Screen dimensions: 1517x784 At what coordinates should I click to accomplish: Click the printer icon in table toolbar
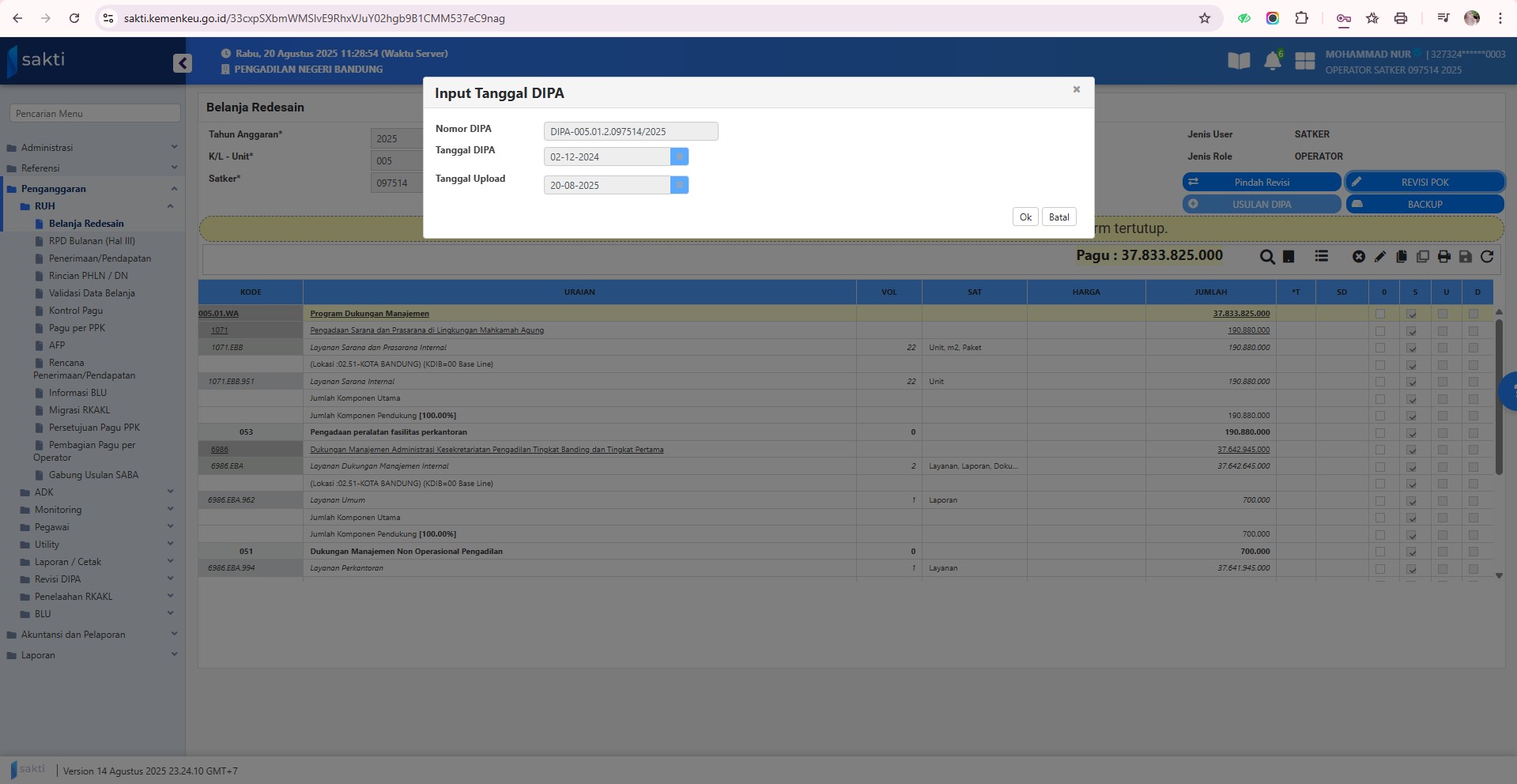[x=1443, y=257]
